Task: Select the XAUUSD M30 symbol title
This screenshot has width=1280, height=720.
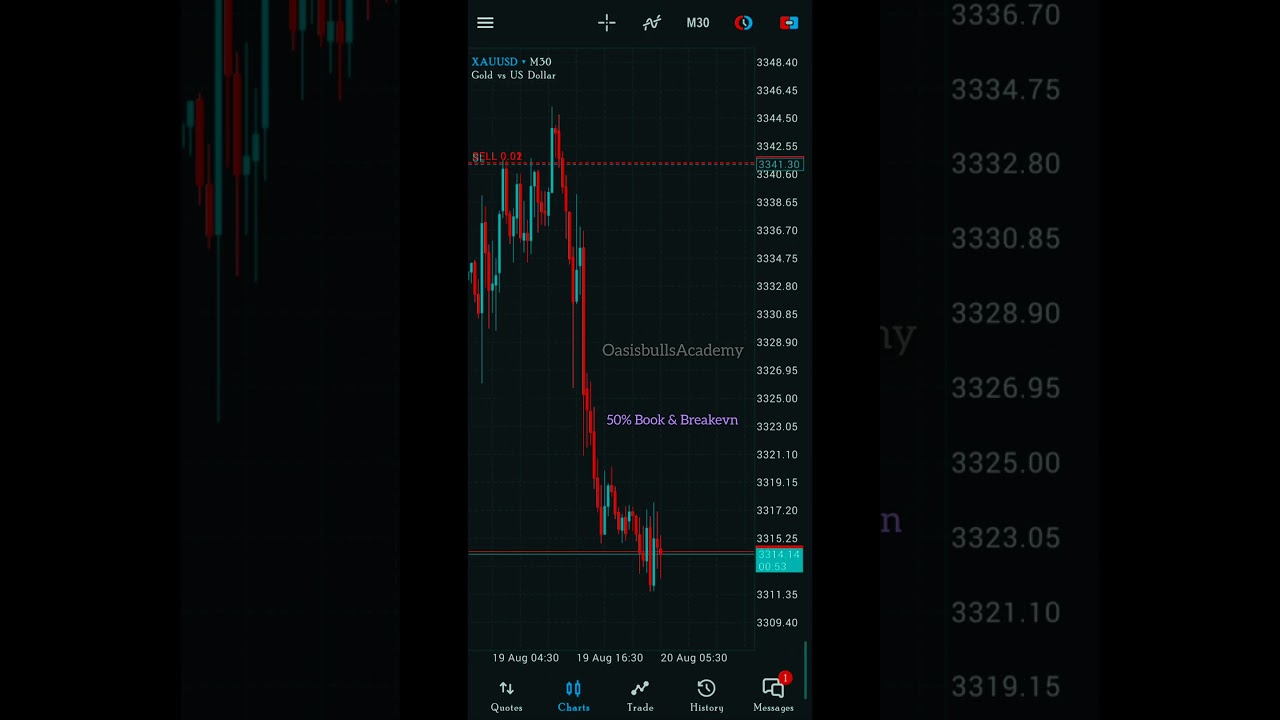Action: coord(512,62)
